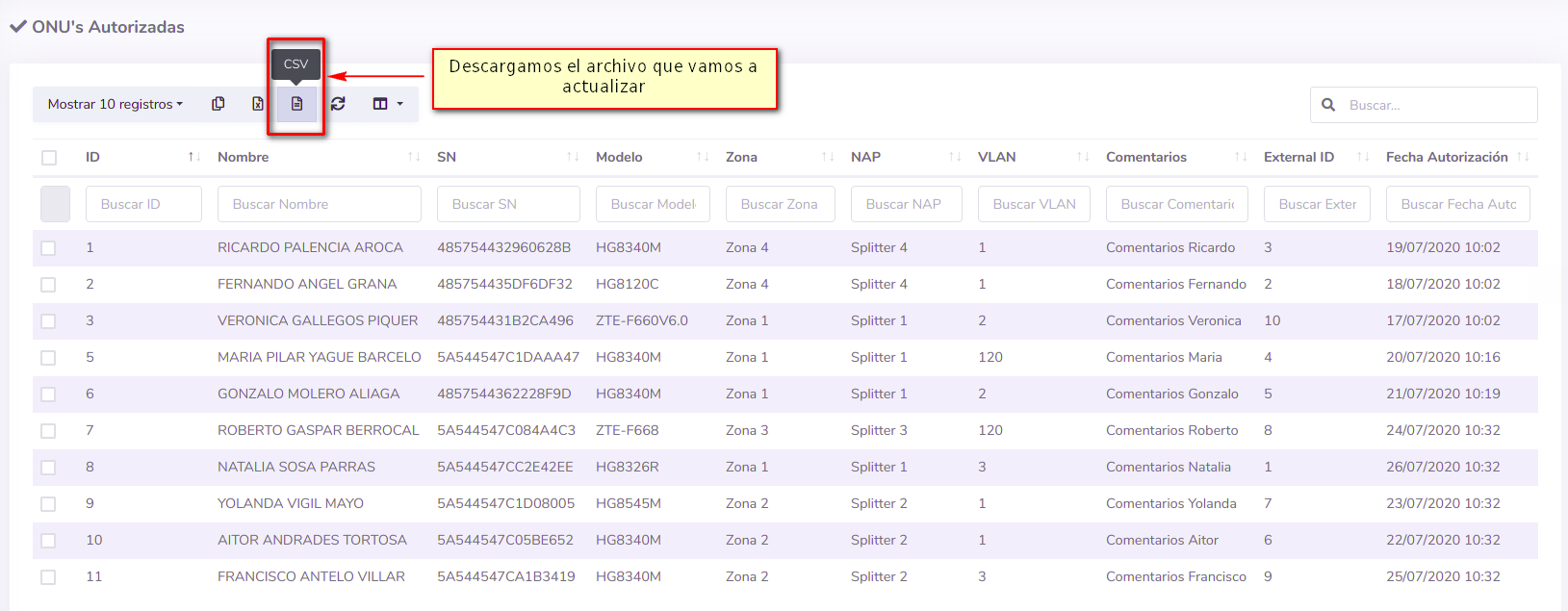Expand the column visibility dropdown
This screenshot has height=611, width=1568.
[x=388, y=104]
